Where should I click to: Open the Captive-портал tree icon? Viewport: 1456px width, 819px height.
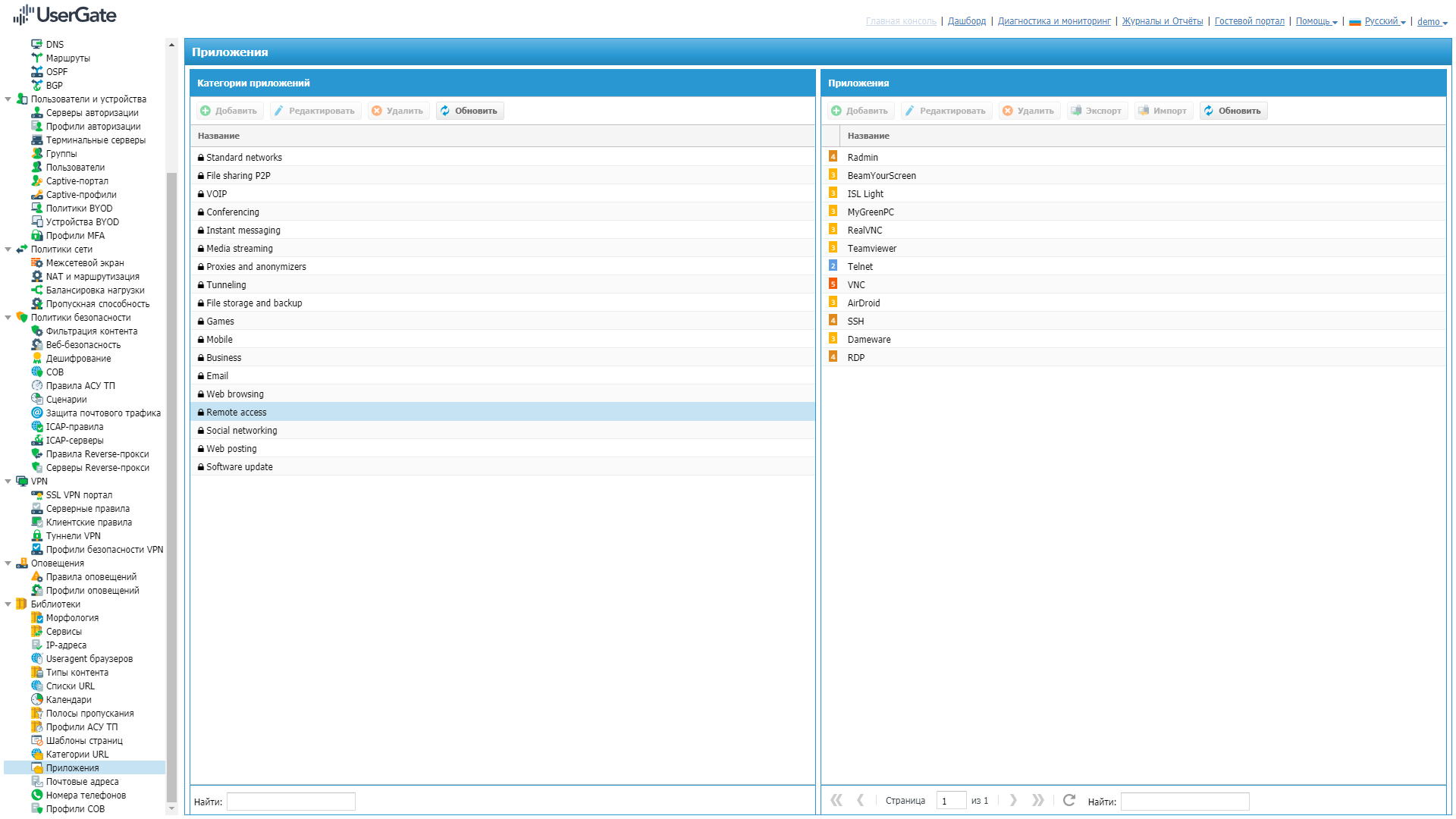[x=36, y=181]
